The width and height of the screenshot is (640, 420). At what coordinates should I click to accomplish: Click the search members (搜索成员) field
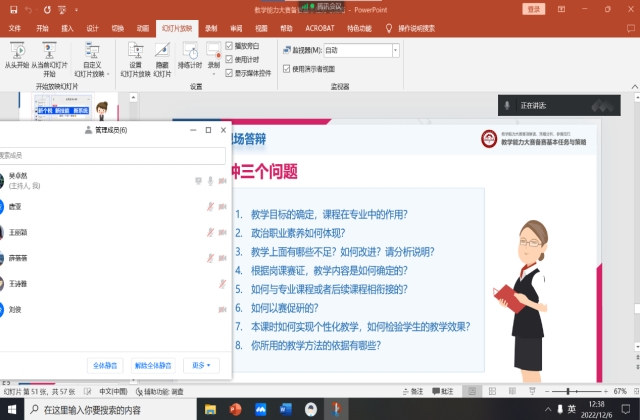pyautogui.click(x=110, y=156)
